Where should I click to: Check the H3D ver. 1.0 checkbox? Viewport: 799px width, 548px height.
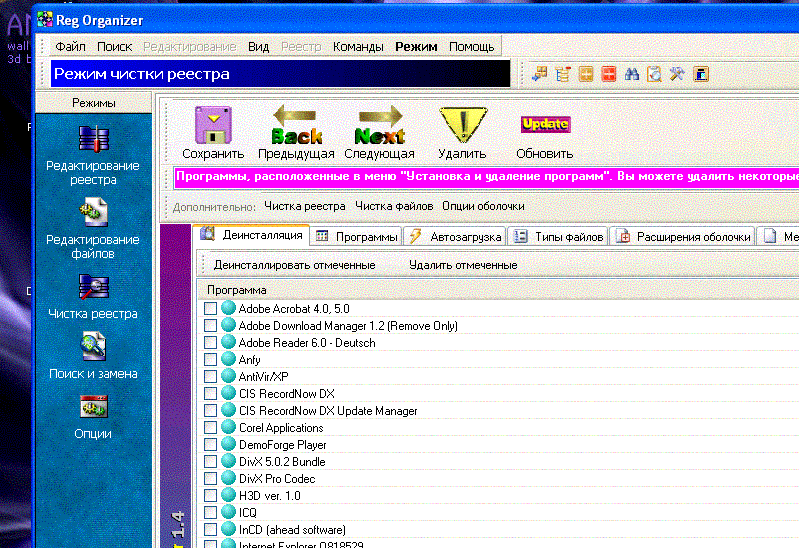coord(210,495)
